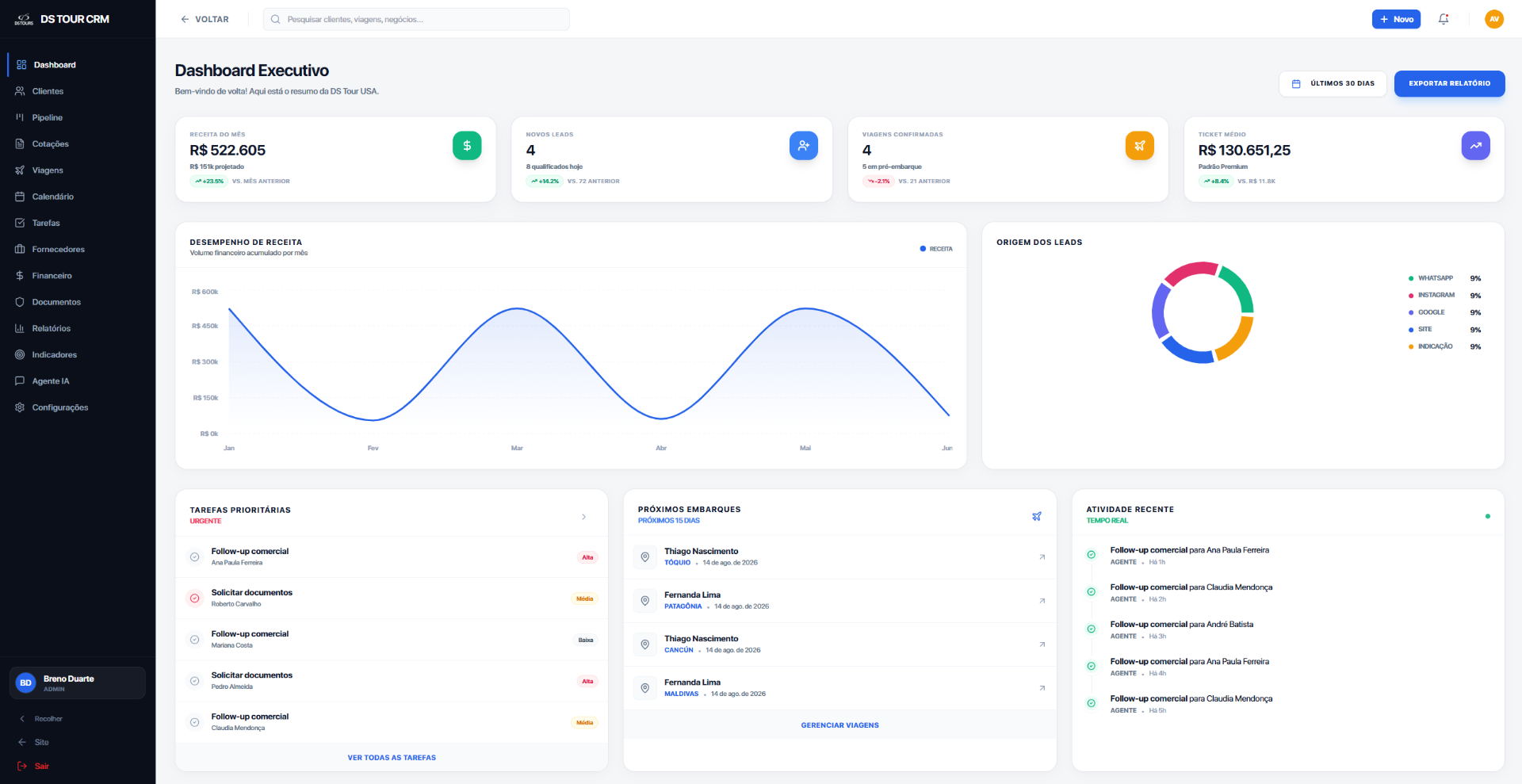Go to Pipeline in the sidebar
Image resolution: width=1522 pixels, height=784 pixels.
coord(78,117)
